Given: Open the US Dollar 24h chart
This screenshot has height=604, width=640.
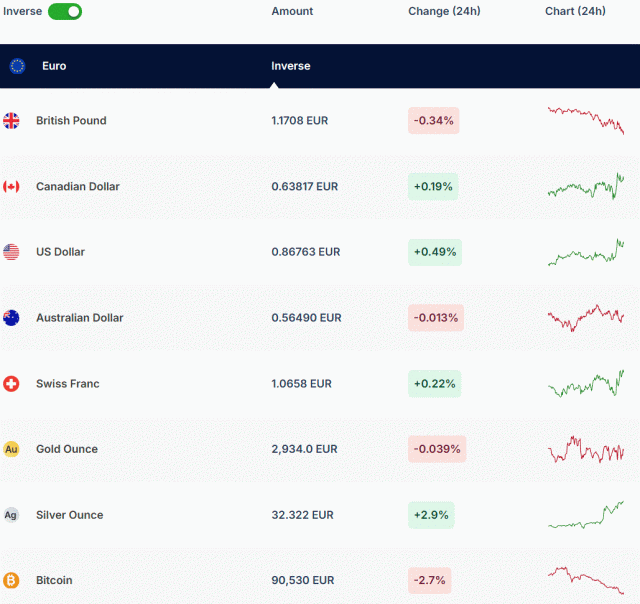Looking at the screenshot, I should pos(585,252).
